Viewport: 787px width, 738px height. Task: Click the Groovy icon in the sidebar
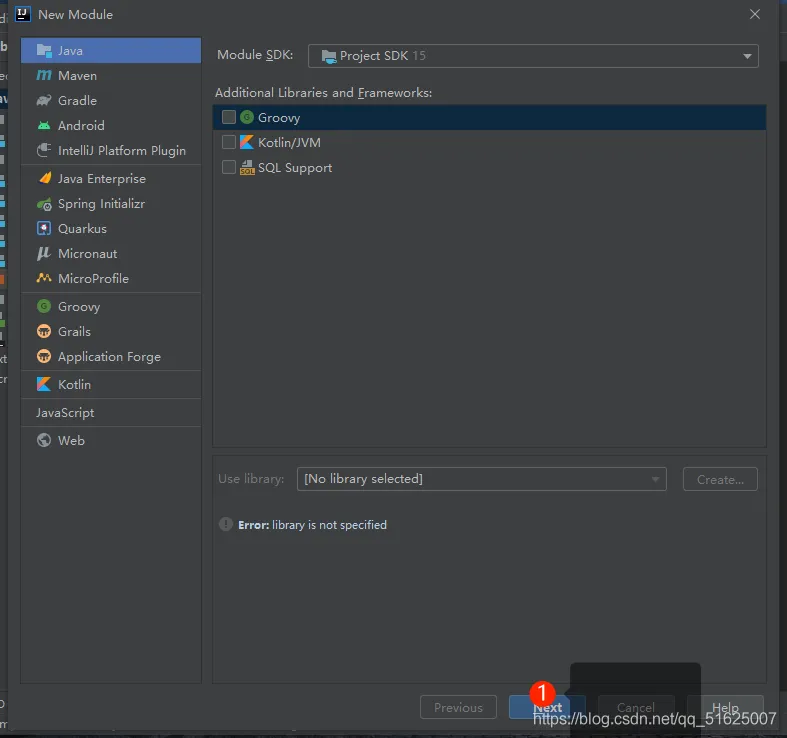44,306
